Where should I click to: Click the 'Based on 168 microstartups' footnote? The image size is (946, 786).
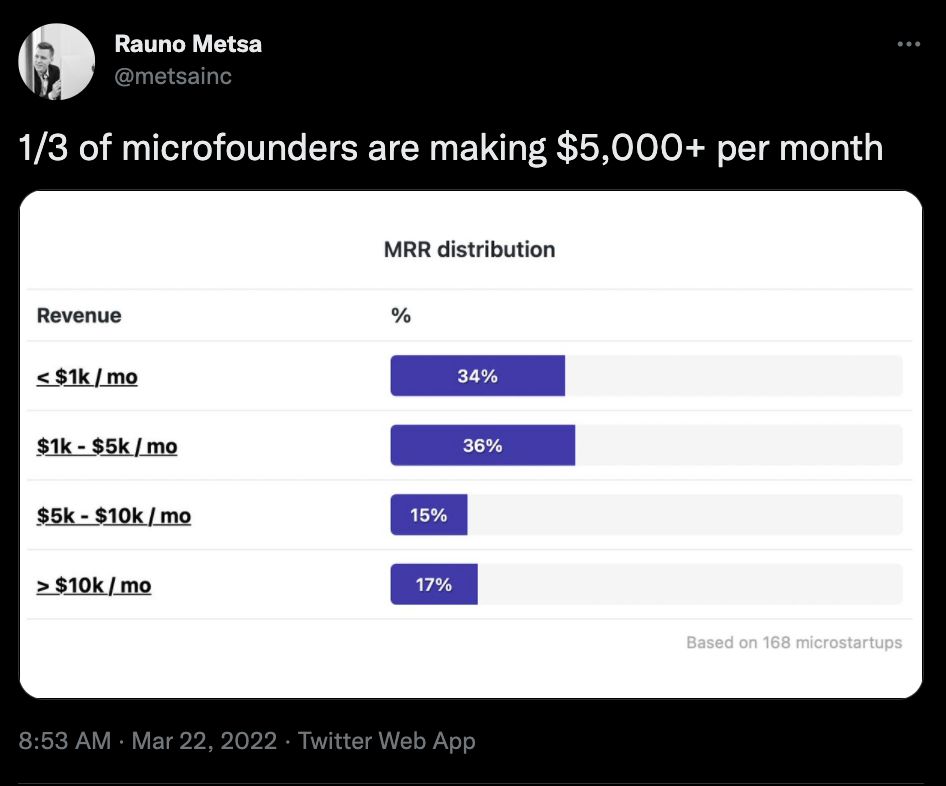coord(793,642)
